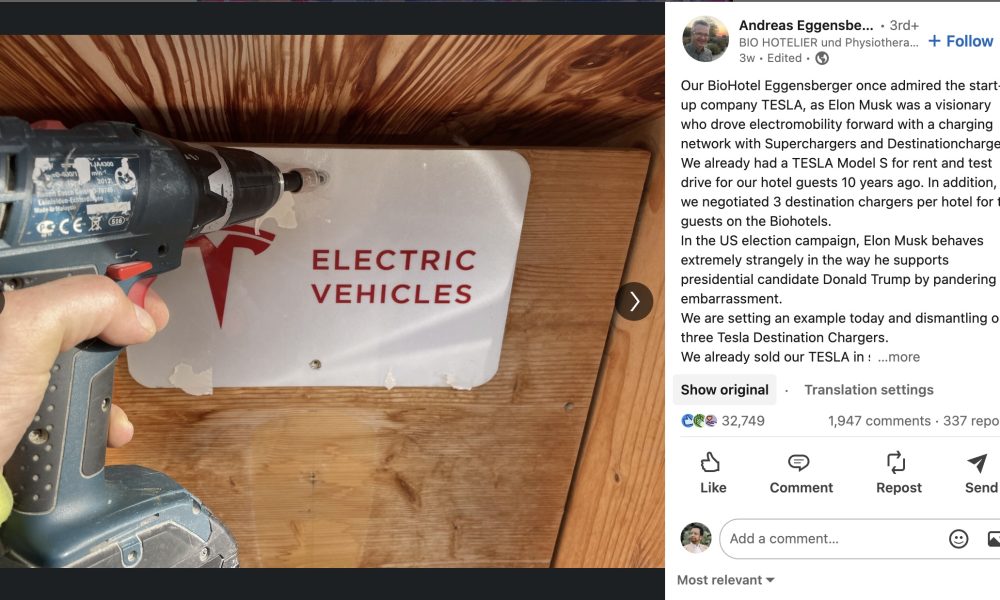This screenshot has width=1000, height=600.
Task: Open Andreas Eggensberger's profile picture
Action: coord(705,39)
